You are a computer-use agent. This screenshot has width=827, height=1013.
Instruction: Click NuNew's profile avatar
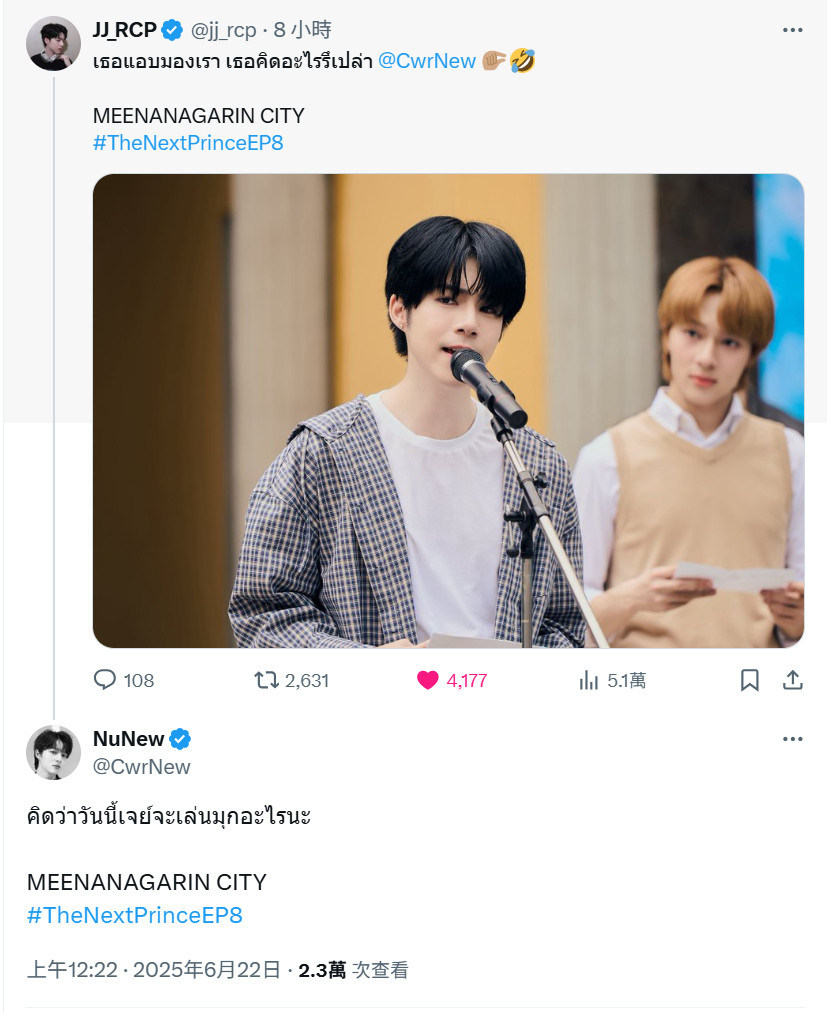[x=53, y=753]
